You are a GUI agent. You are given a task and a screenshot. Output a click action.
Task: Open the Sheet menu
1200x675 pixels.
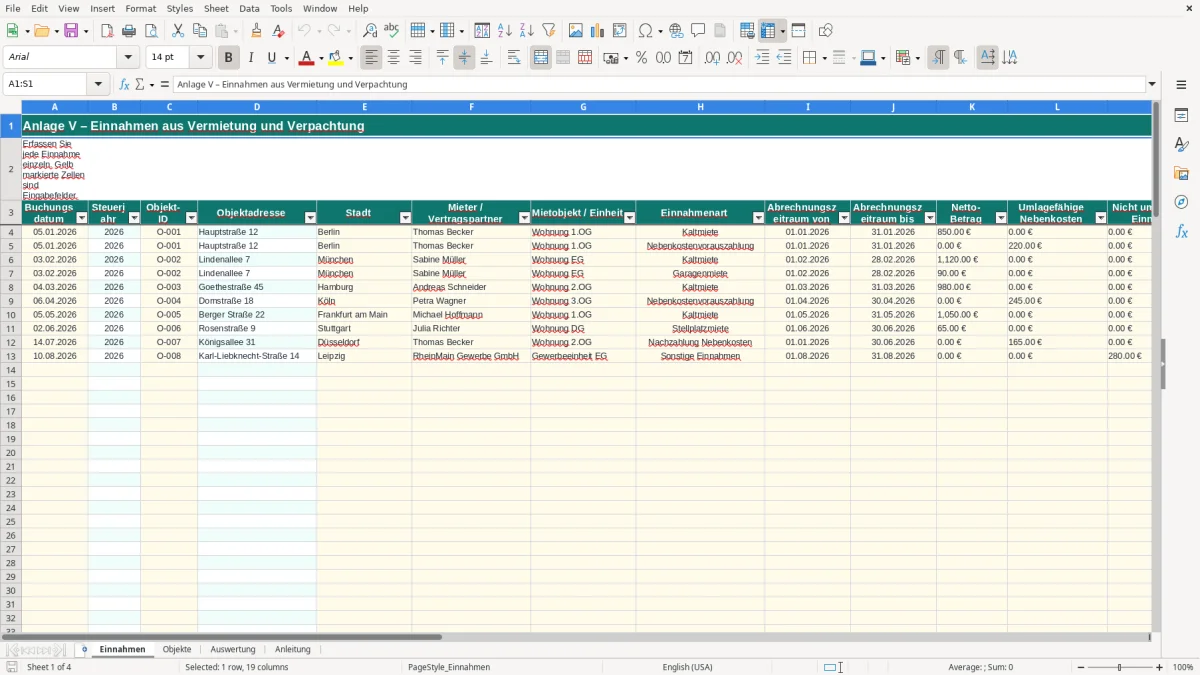[216, 8]
